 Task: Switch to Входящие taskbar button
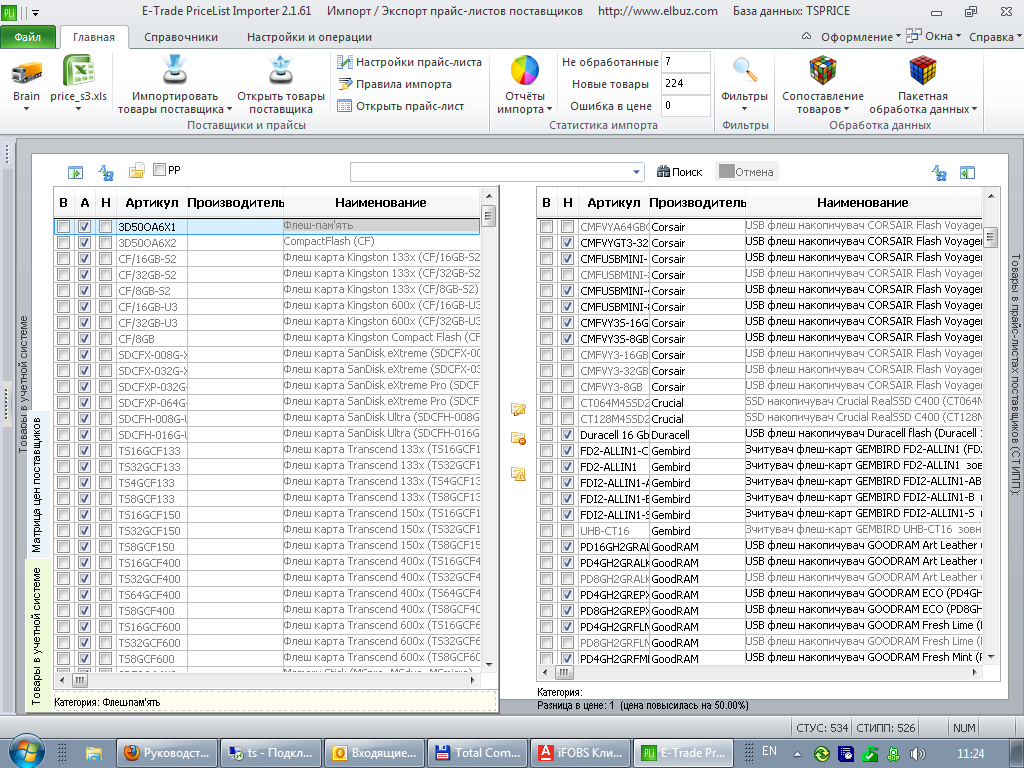375,753
